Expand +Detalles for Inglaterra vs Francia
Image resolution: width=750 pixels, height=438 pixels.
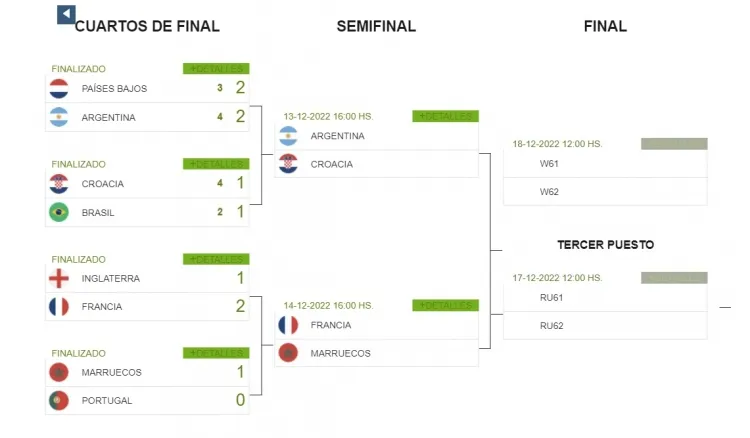coord(216,259)
